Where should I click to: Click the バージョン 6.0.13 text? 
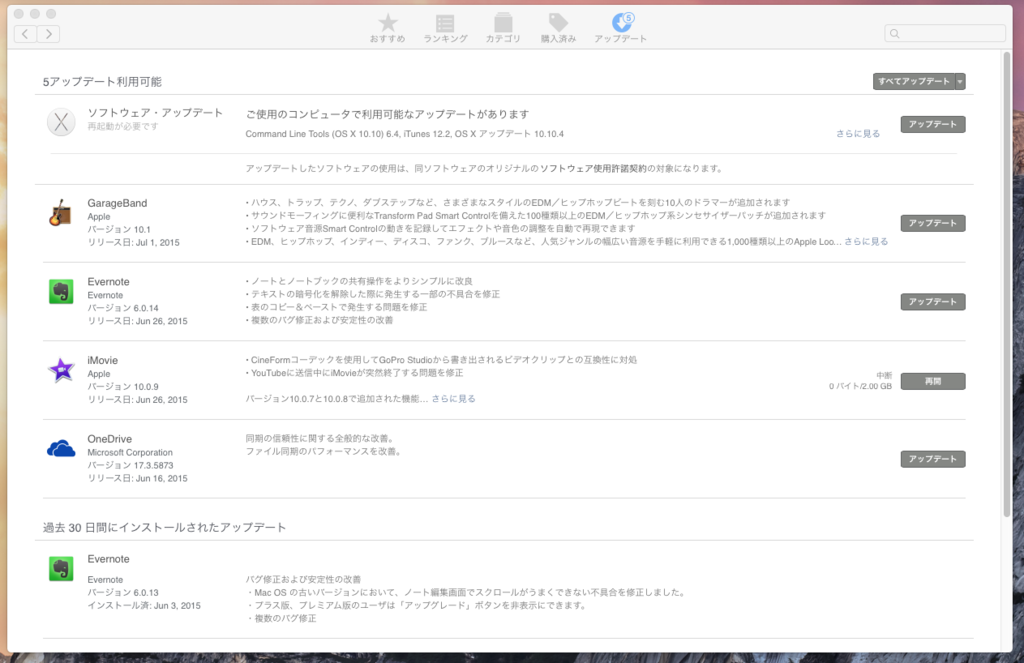(123, 592)
